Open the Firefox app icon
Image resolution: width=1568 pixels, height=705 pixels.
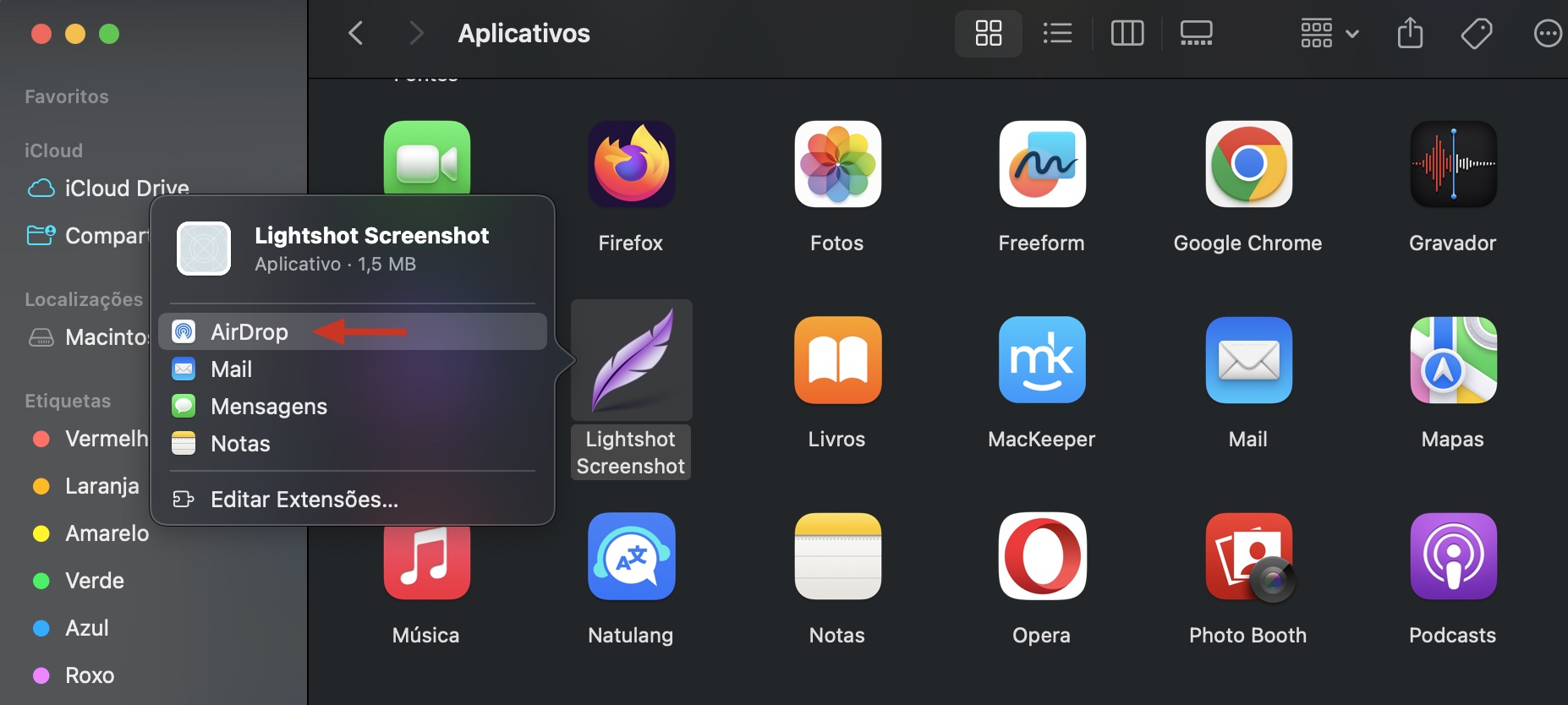pyautogui.click(x=632, y=164)
